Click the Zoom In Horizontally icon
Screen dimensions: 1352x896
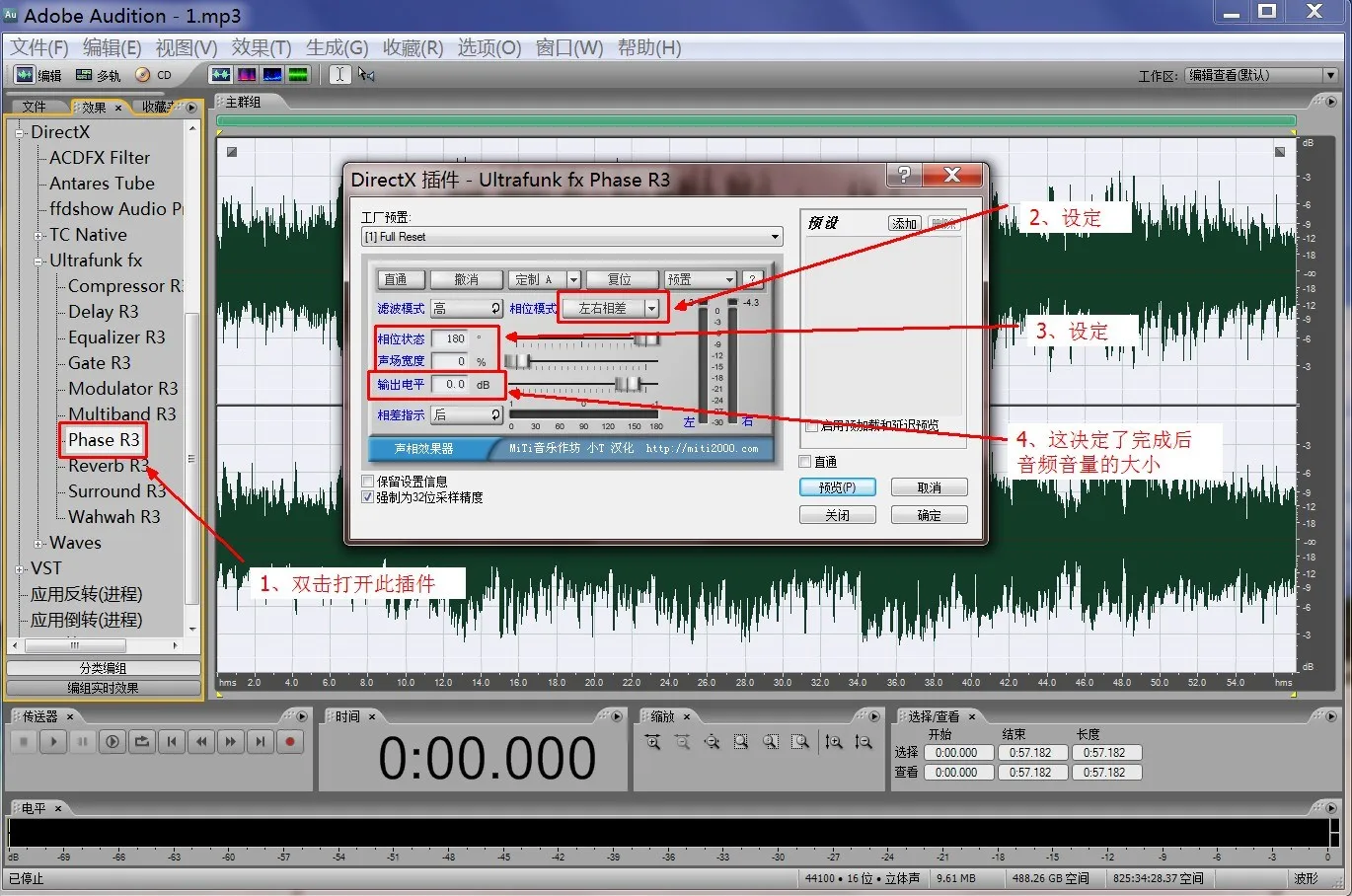click(652, 742)
